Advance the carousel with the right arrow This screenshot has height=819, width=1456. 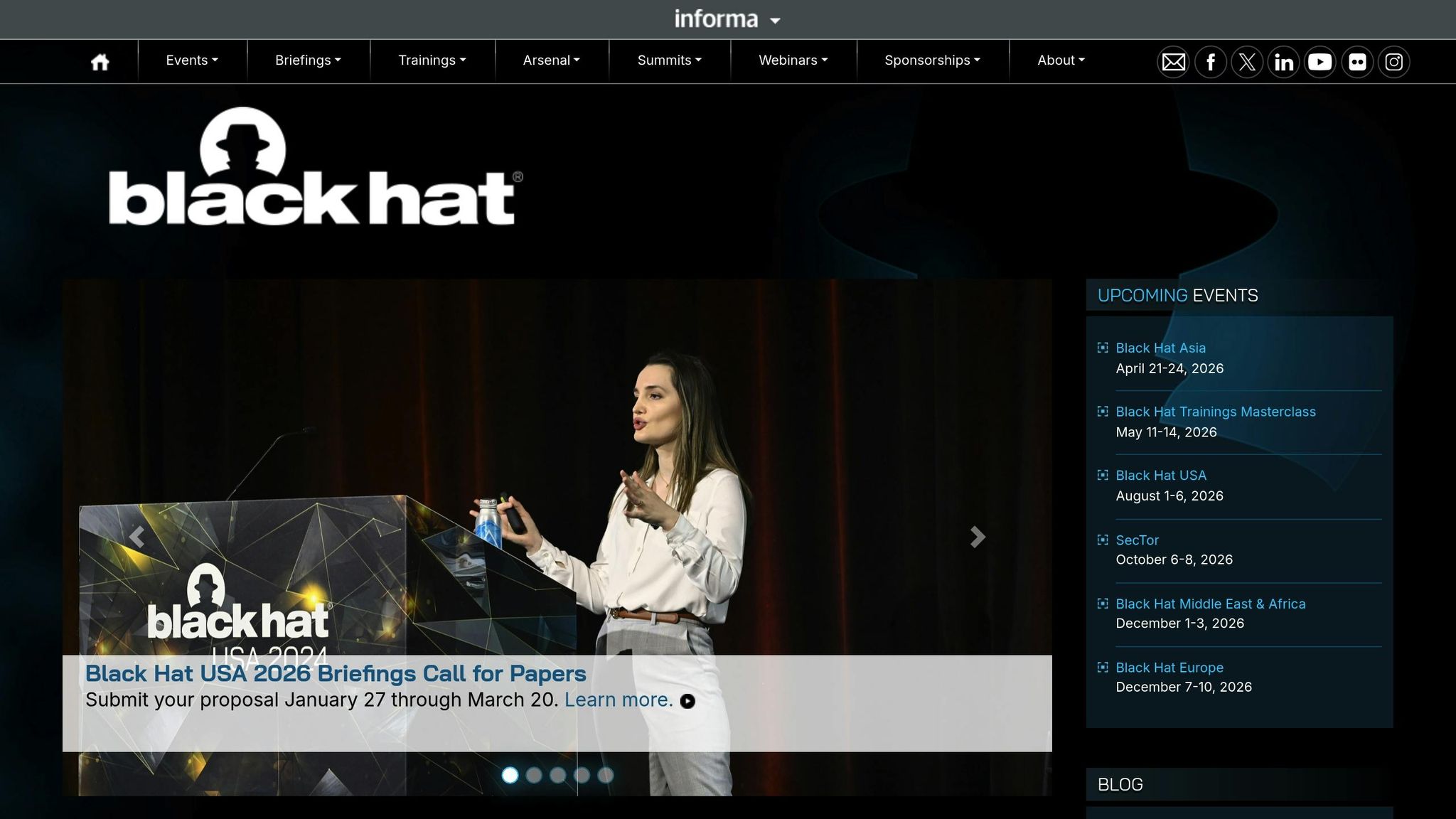tap(978, 537)
